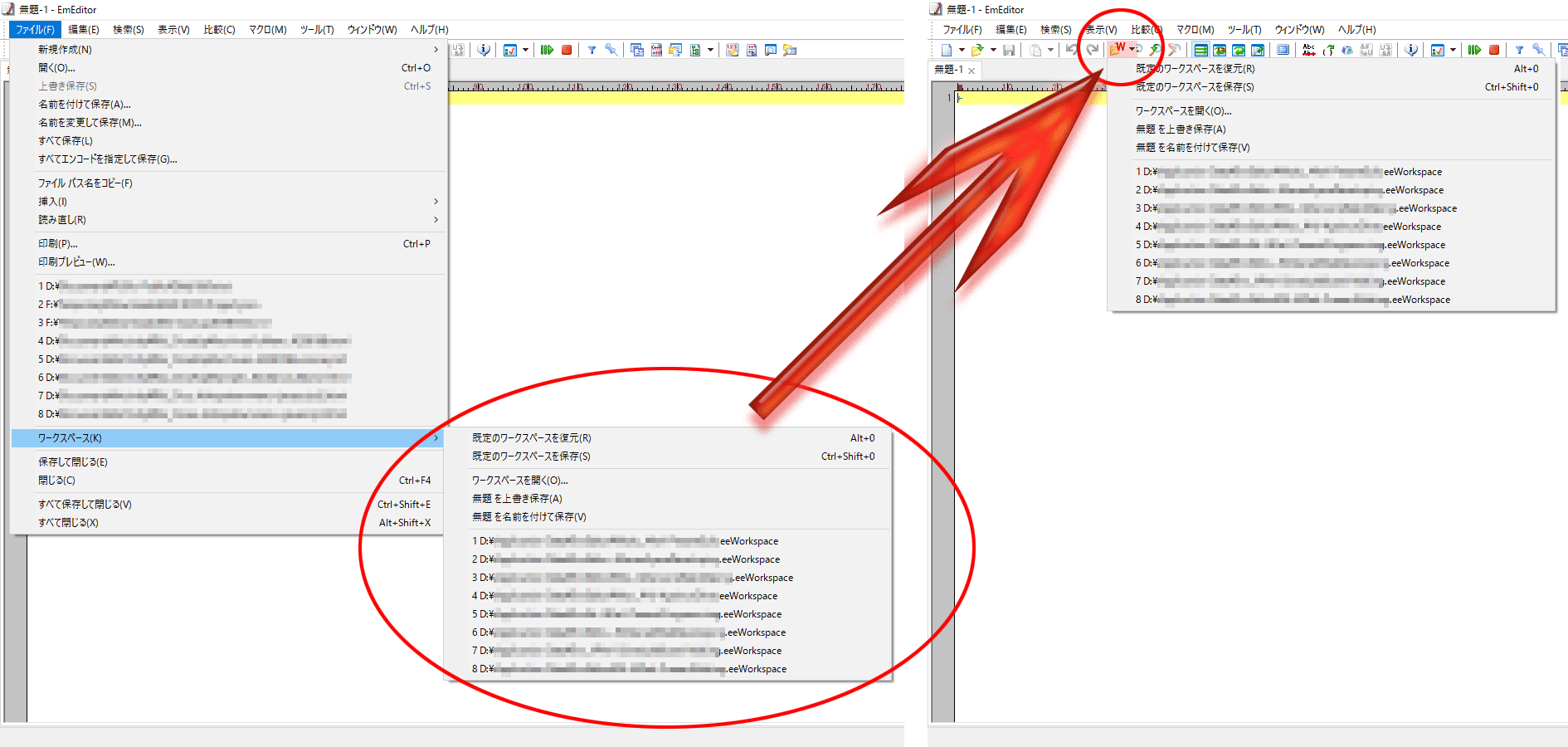Click the Open folder icon in right window toolbar

tap(977, 50)
